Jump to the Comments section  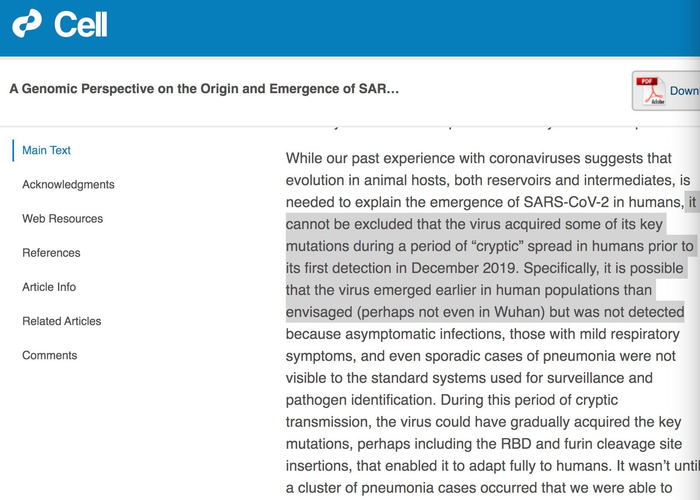(49, 355)
